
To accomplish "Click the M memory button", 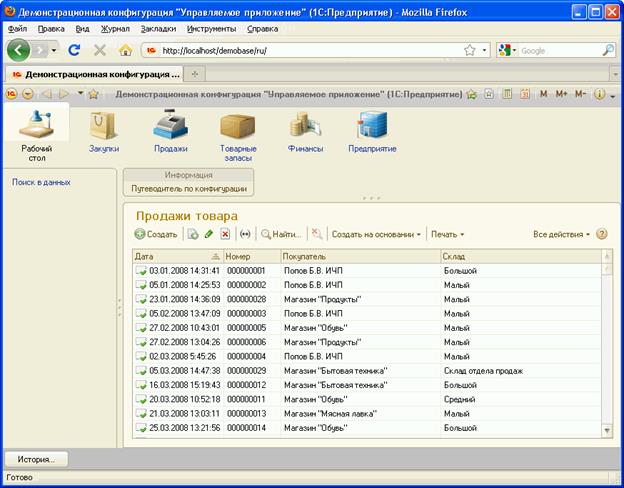I will coord(543,94).
